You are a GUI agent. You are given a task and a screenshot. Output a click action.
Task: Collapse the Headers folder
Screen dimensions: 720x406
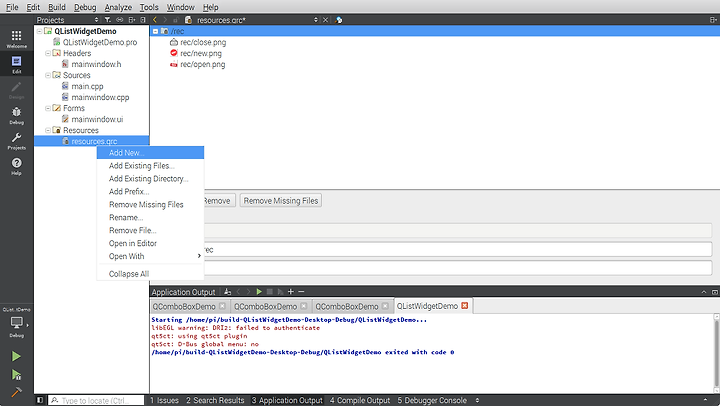tap(48, 53)
